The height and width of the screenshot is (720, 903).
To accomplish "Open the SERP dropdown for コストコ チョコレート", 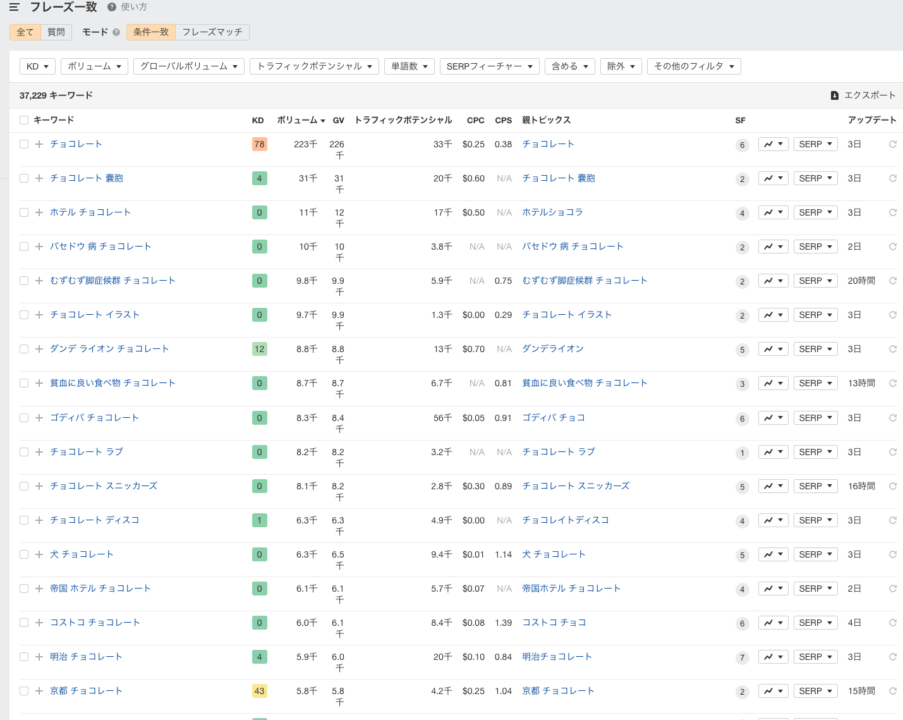I will pos(815,623).
